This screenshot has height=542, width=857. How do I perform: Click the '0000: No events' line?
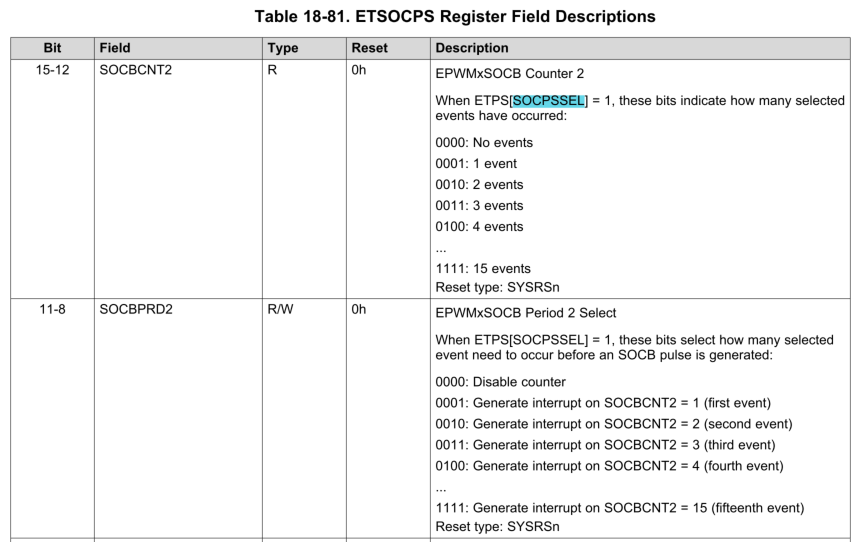pyautogui.click(x=484, y=142)
